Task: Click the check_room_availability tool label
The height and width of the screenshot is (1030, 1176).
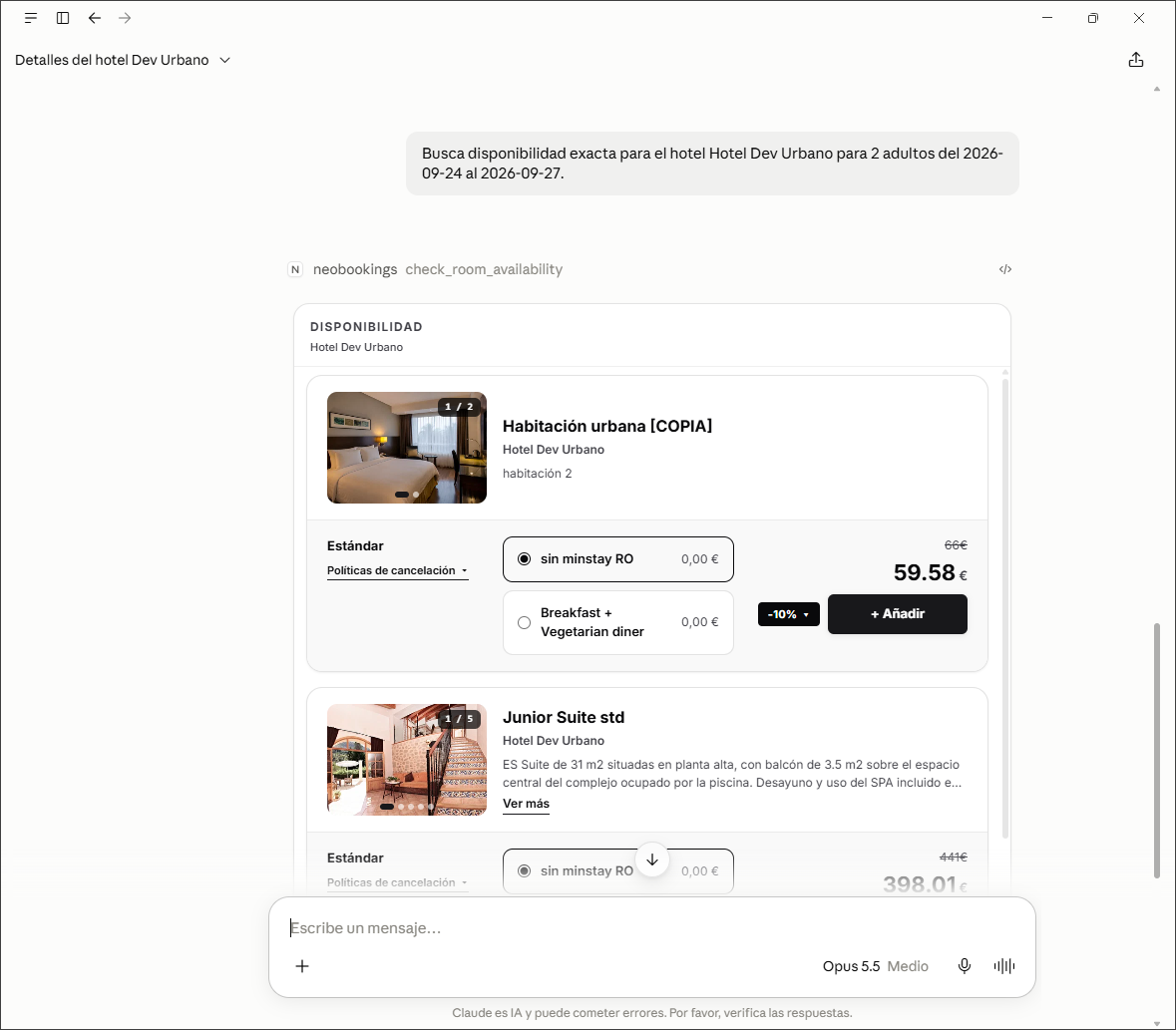Action: (x=484, y=269)
